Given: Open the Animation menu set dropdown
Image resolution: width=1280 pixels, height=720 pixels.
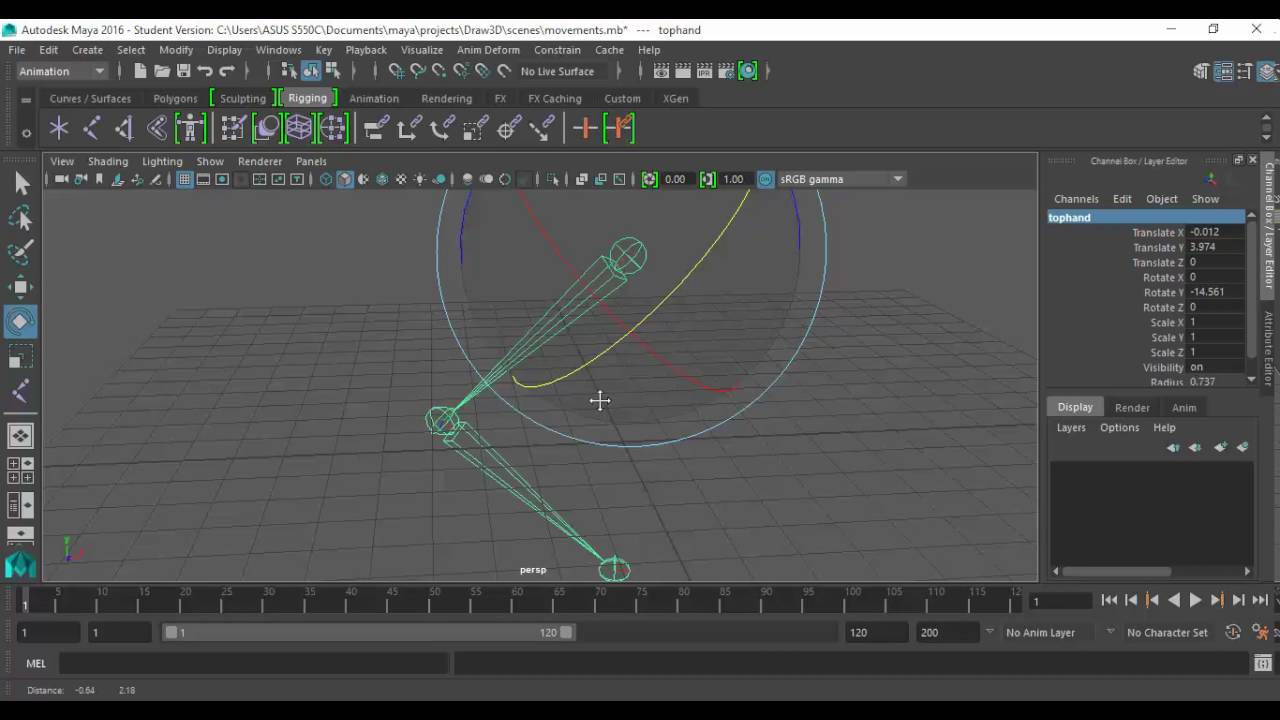Looking at the screenshot, I should point(62,71).
